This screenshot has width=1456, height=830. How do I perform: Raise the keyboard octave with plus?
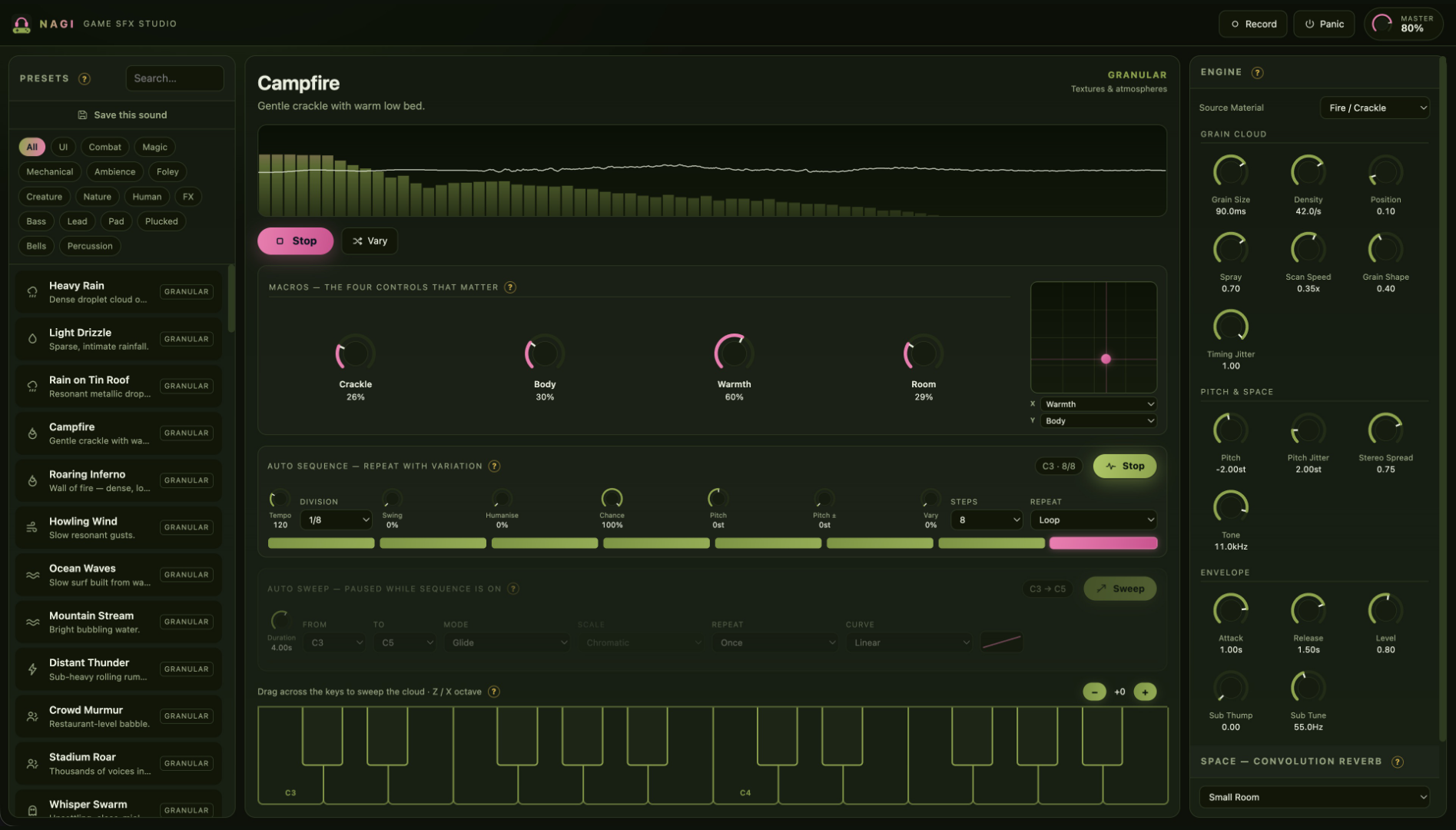pos(1145,692)
